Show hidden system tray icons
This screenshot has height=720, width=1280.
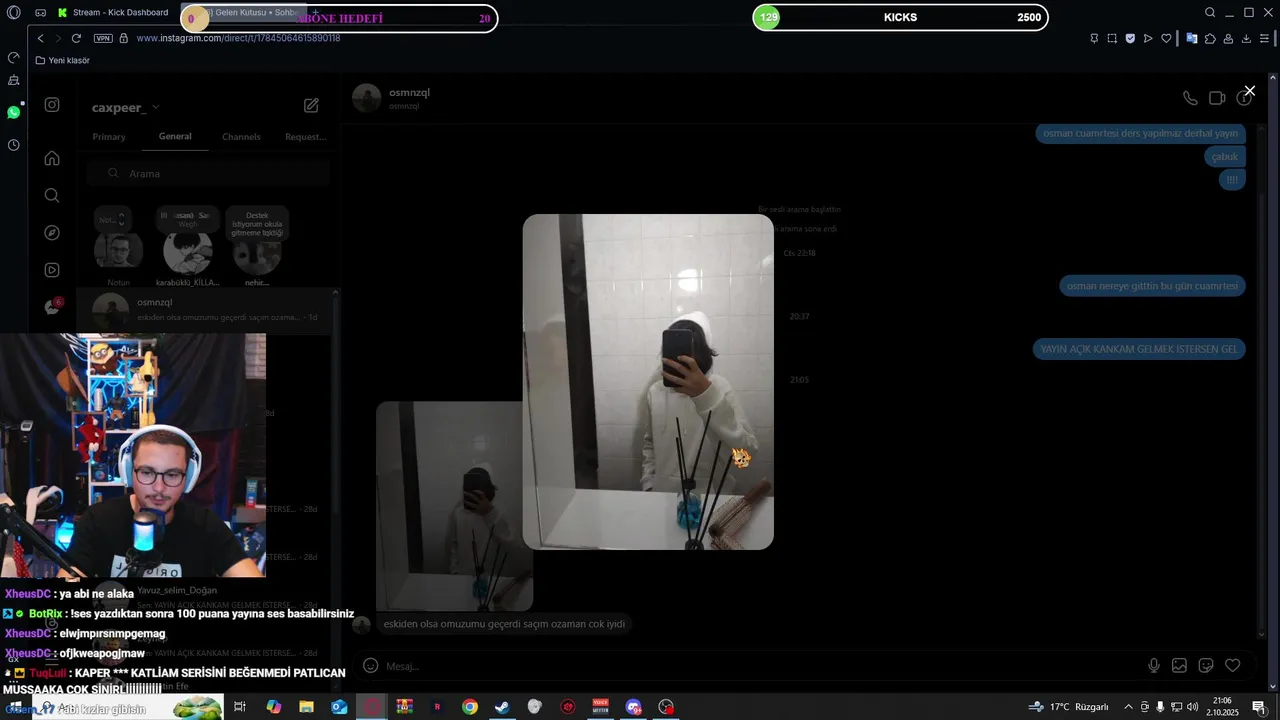coord(1129,707)
